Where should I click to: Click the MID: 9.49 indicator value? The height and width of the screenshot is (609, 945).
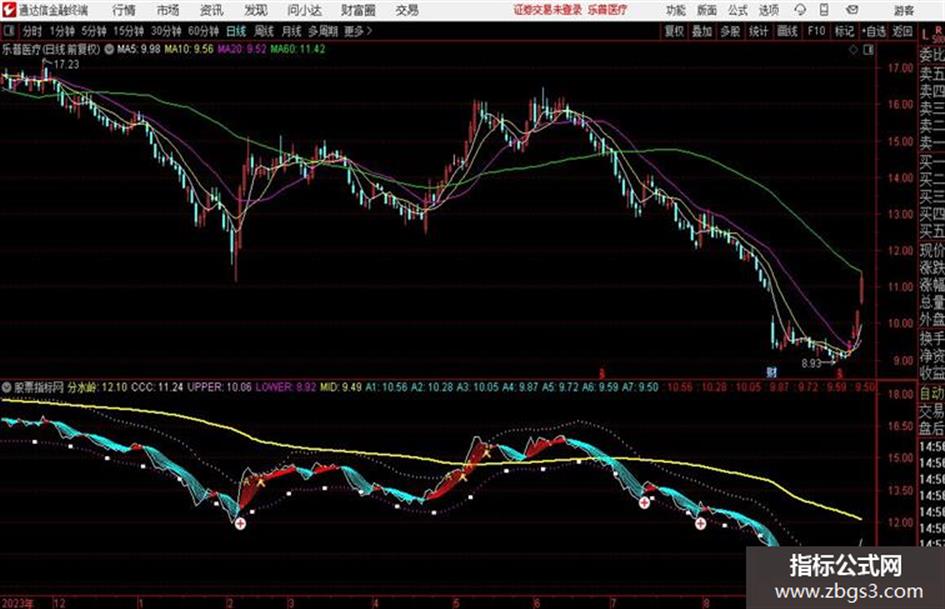pos(341,387)
